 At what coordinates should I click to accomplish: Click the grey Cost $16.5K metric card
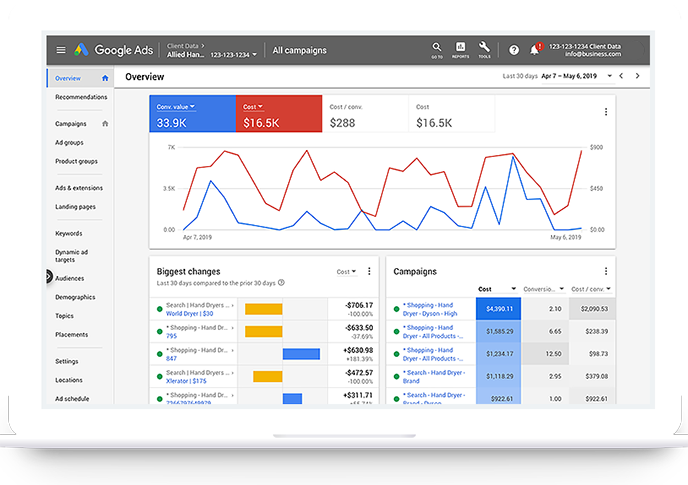(x=452, y=114)
